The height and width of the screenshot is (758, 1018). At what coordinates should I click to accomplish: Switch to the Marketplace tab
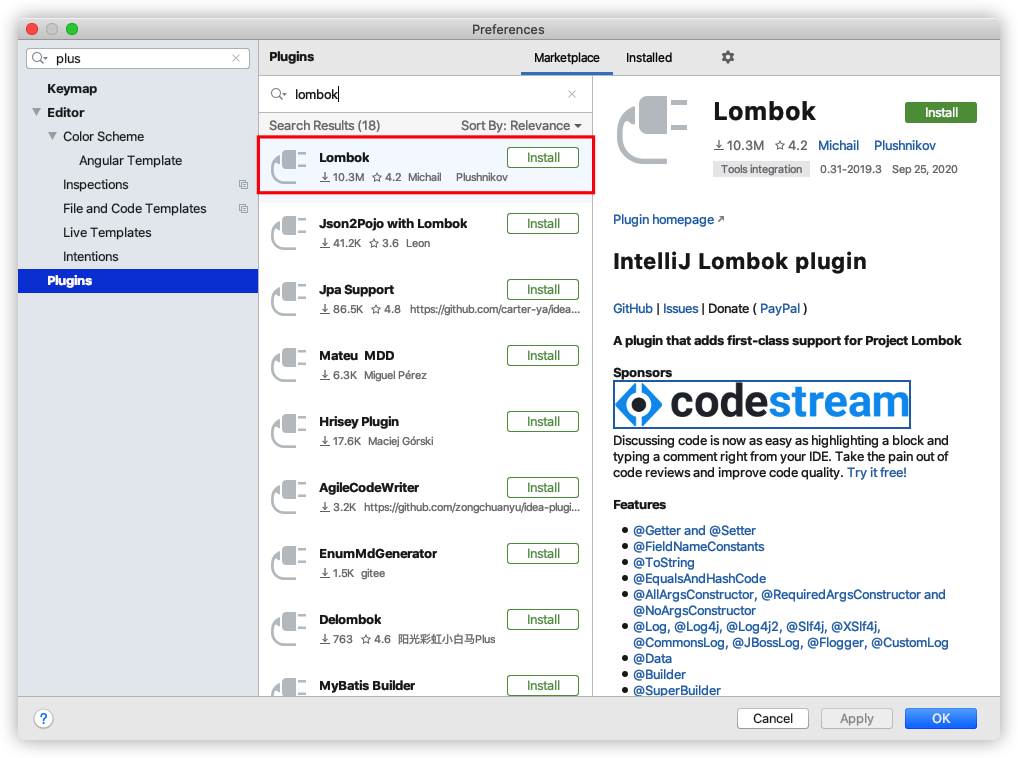(x=566, y=58)
